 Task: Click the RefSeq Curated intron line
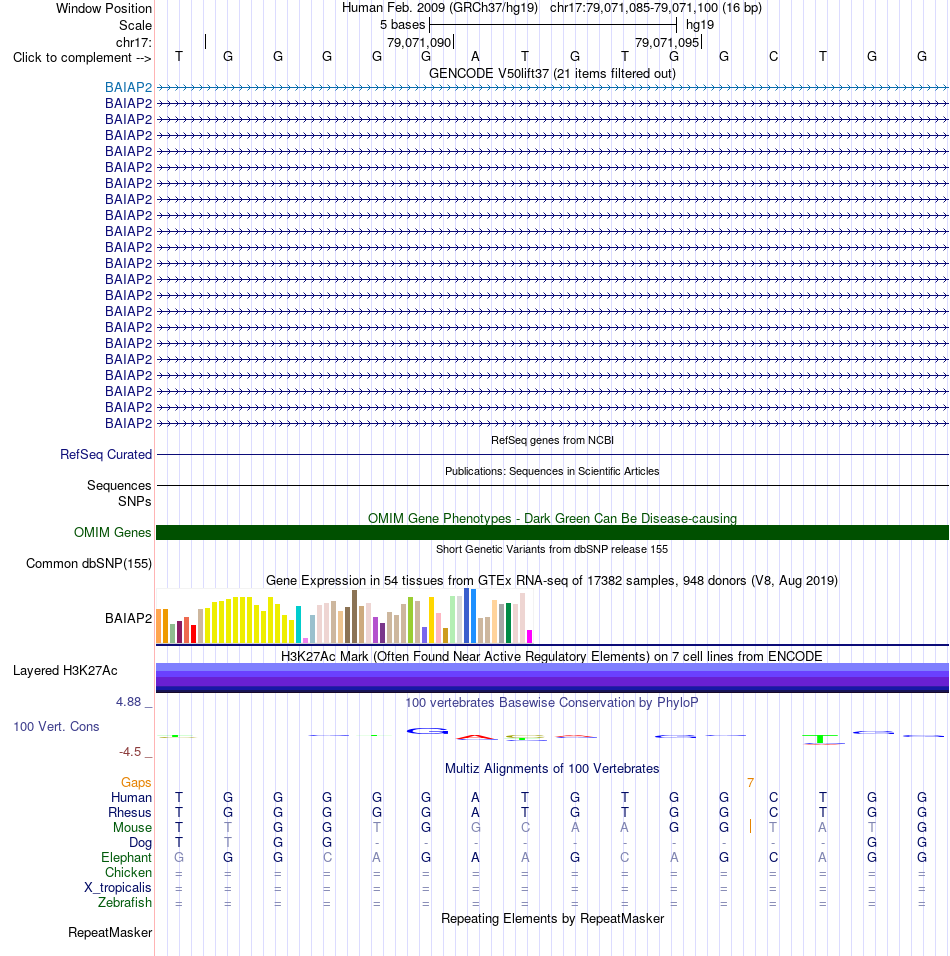tap(552, 454)
